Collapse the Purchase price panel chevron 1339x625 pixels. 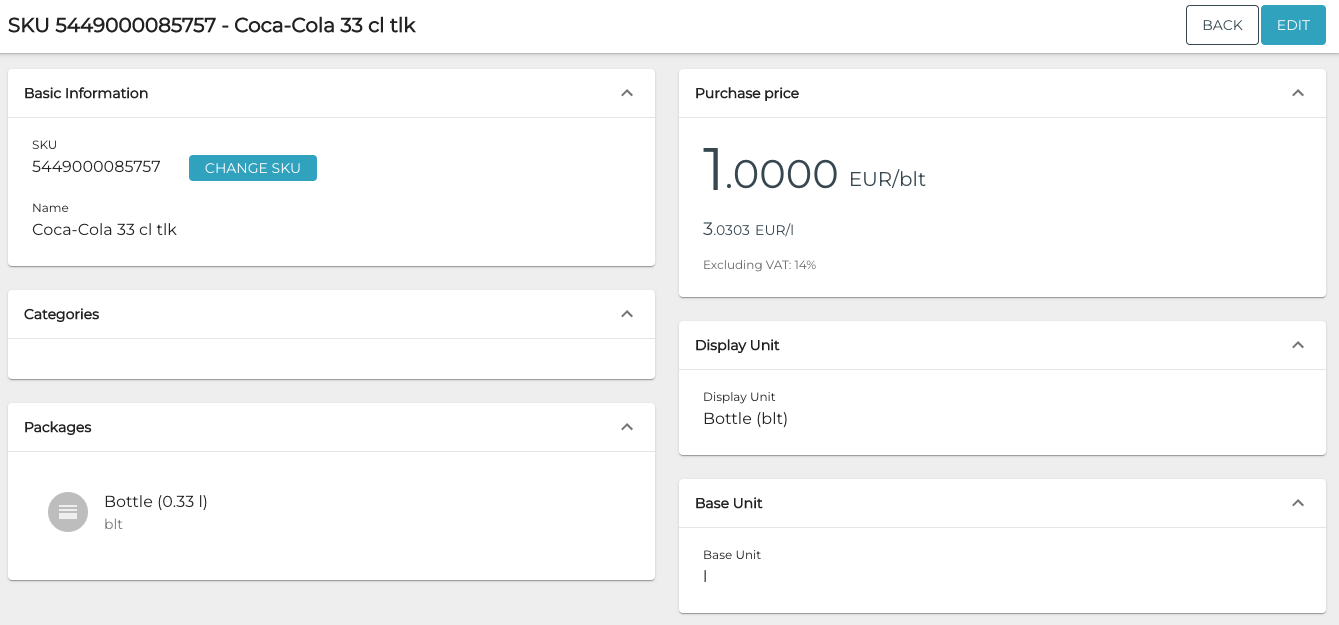click(x=1298, y=93)
